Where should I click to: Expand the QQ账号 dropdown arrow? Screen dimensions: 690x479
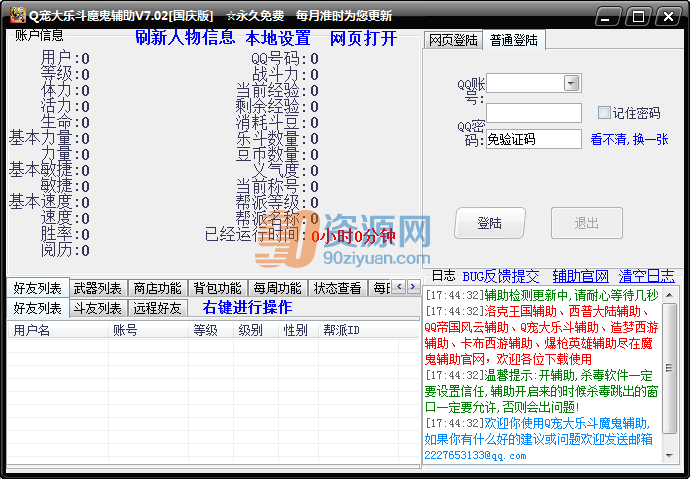(x=571, y=83)
